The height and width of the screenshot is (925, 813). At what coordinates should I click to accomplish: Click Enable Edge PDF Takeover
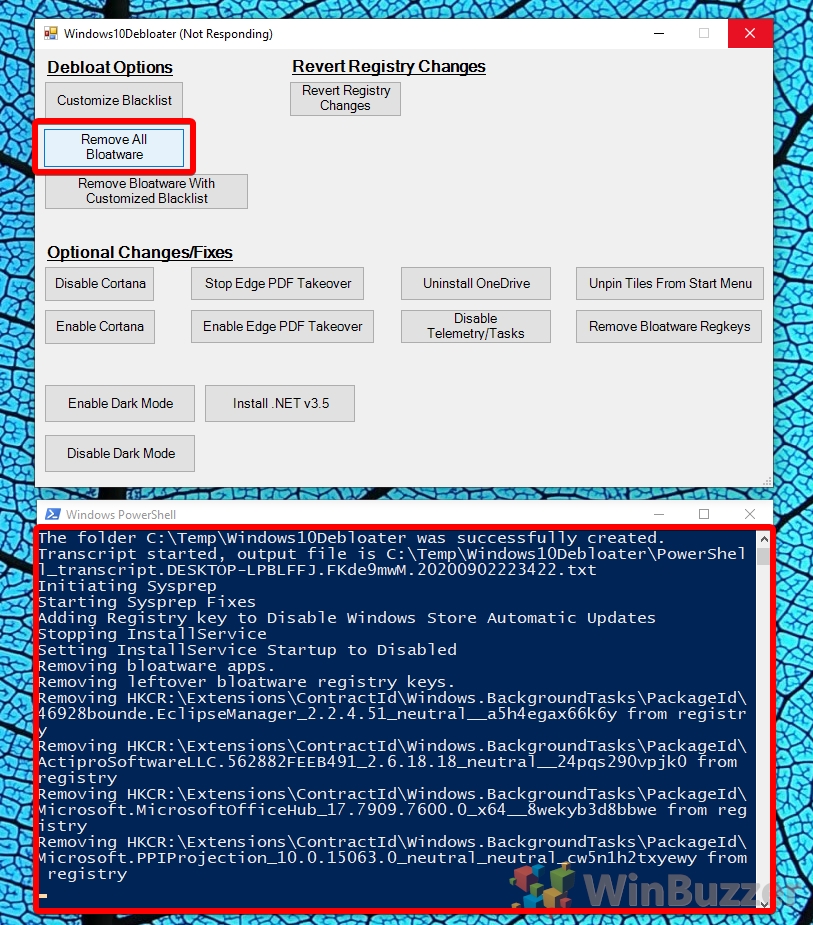pos(282,327)
